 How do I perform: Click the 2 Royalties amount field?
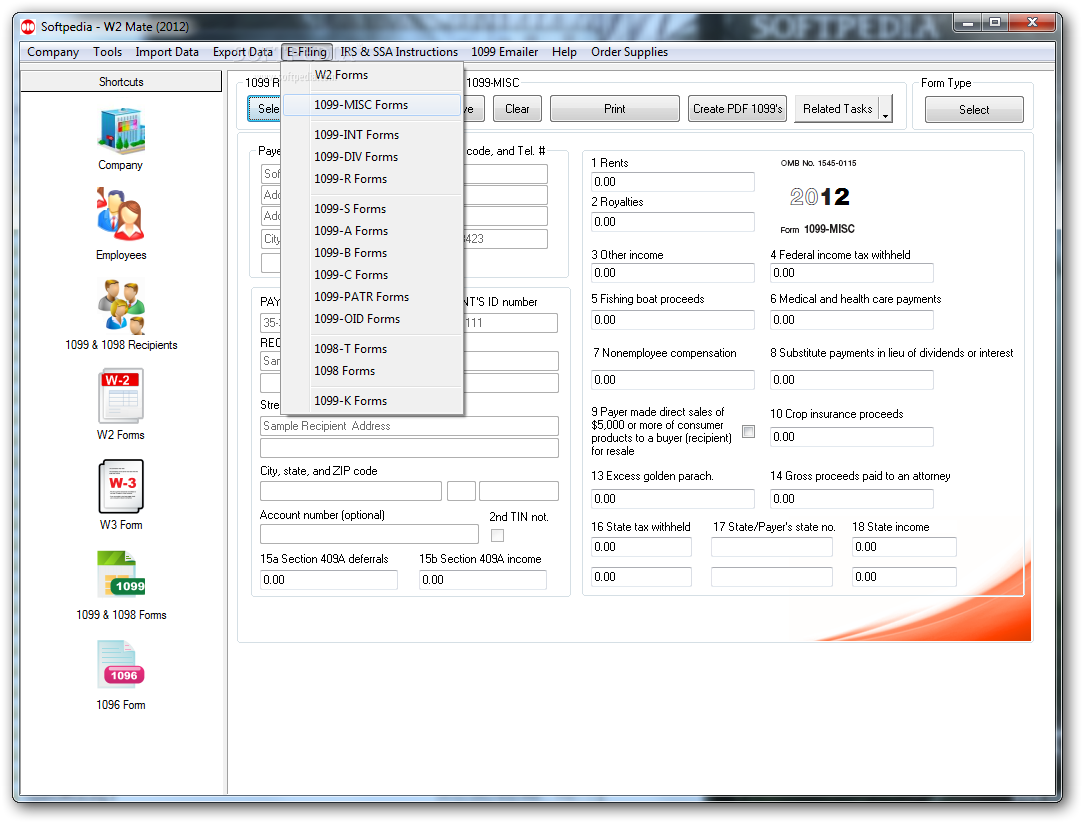click(672, 222)
